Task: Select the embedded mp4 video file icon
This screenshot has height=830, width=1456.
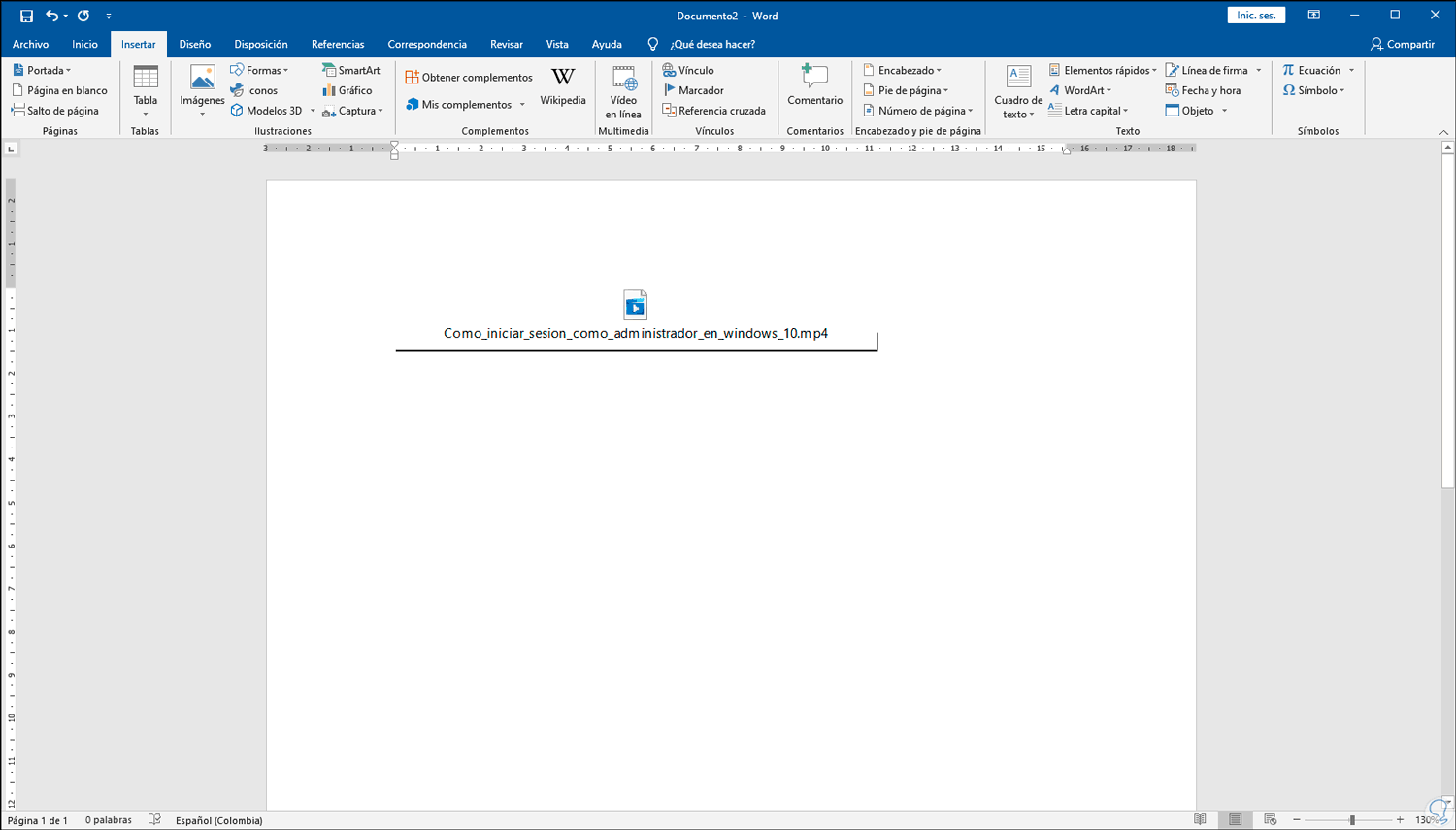Action: pos(636,305)
